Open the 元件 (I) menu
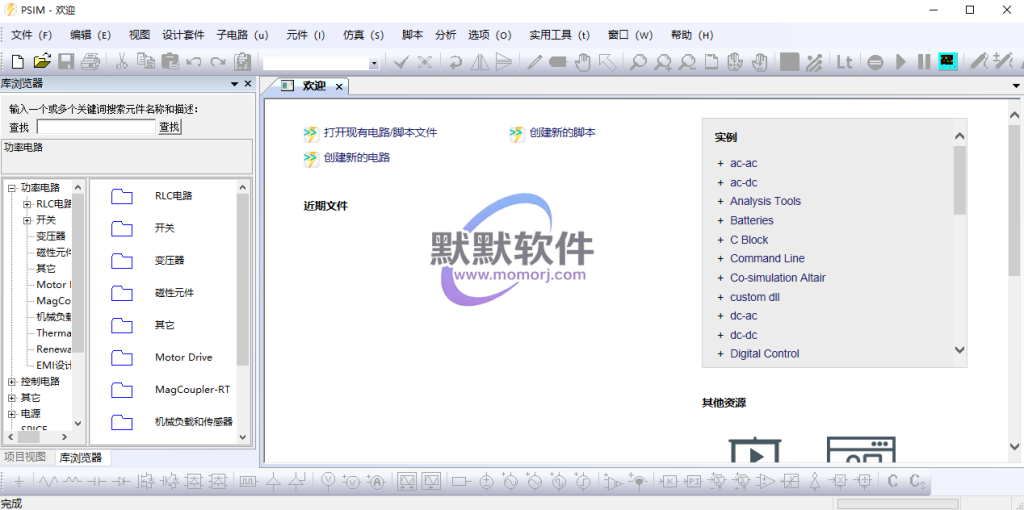This screenshot has width=1024, height=510. point(305,35)
